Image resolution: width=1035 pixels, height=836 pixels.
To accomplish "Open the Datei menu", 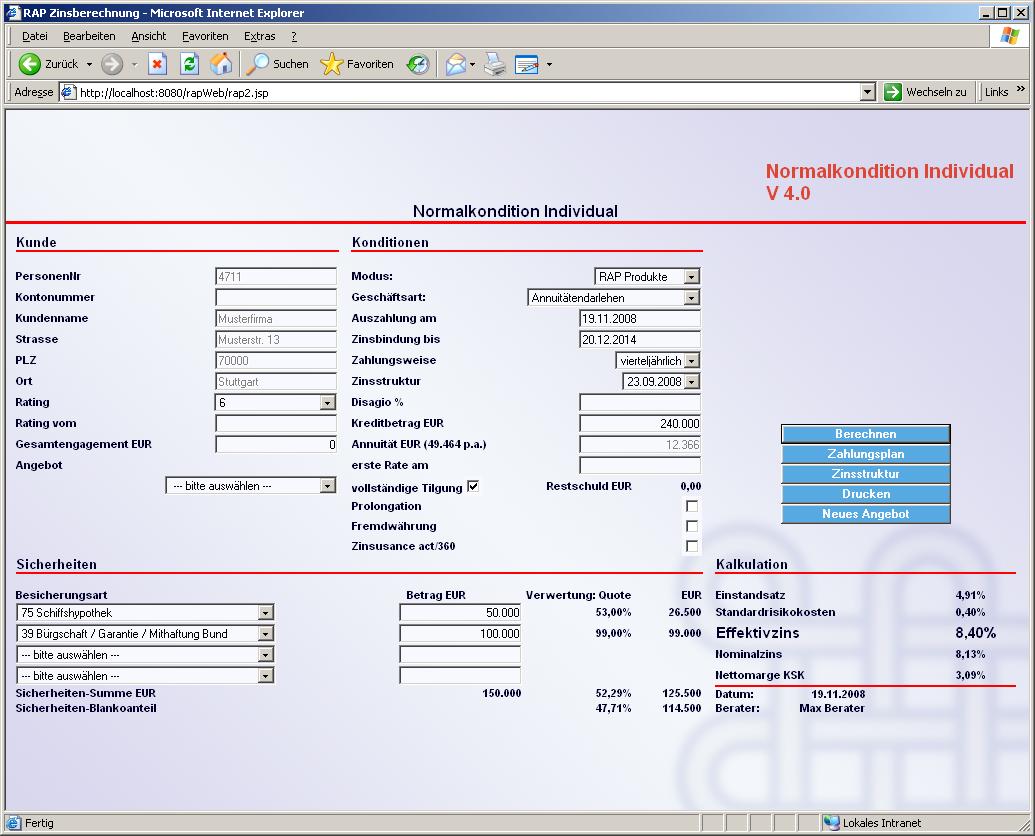I will pos(34,36).
